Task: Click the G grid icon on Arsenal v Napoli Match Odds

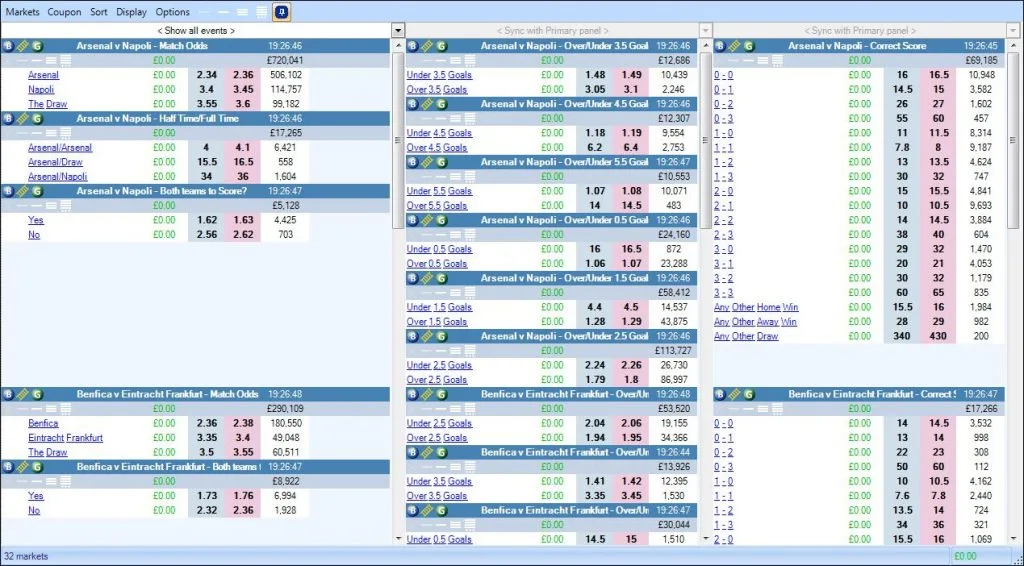Action: (37, 46)
